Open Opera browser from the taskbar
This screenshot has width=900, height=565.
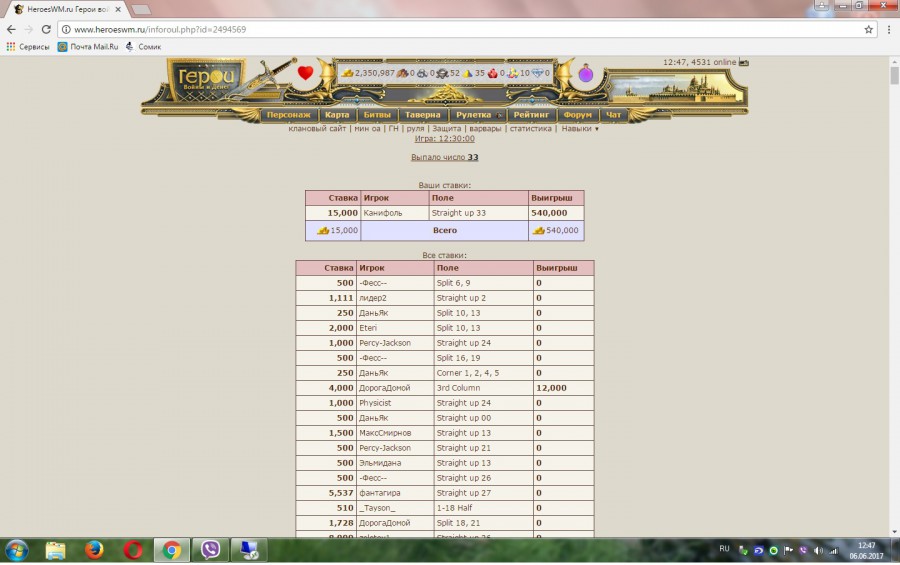pyautogui.click(x=133, y=550)
